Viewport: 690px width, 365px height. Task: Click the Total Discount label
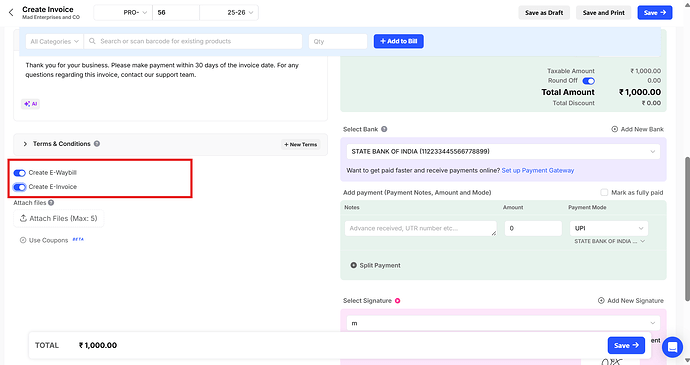click(x=573, y=103)
